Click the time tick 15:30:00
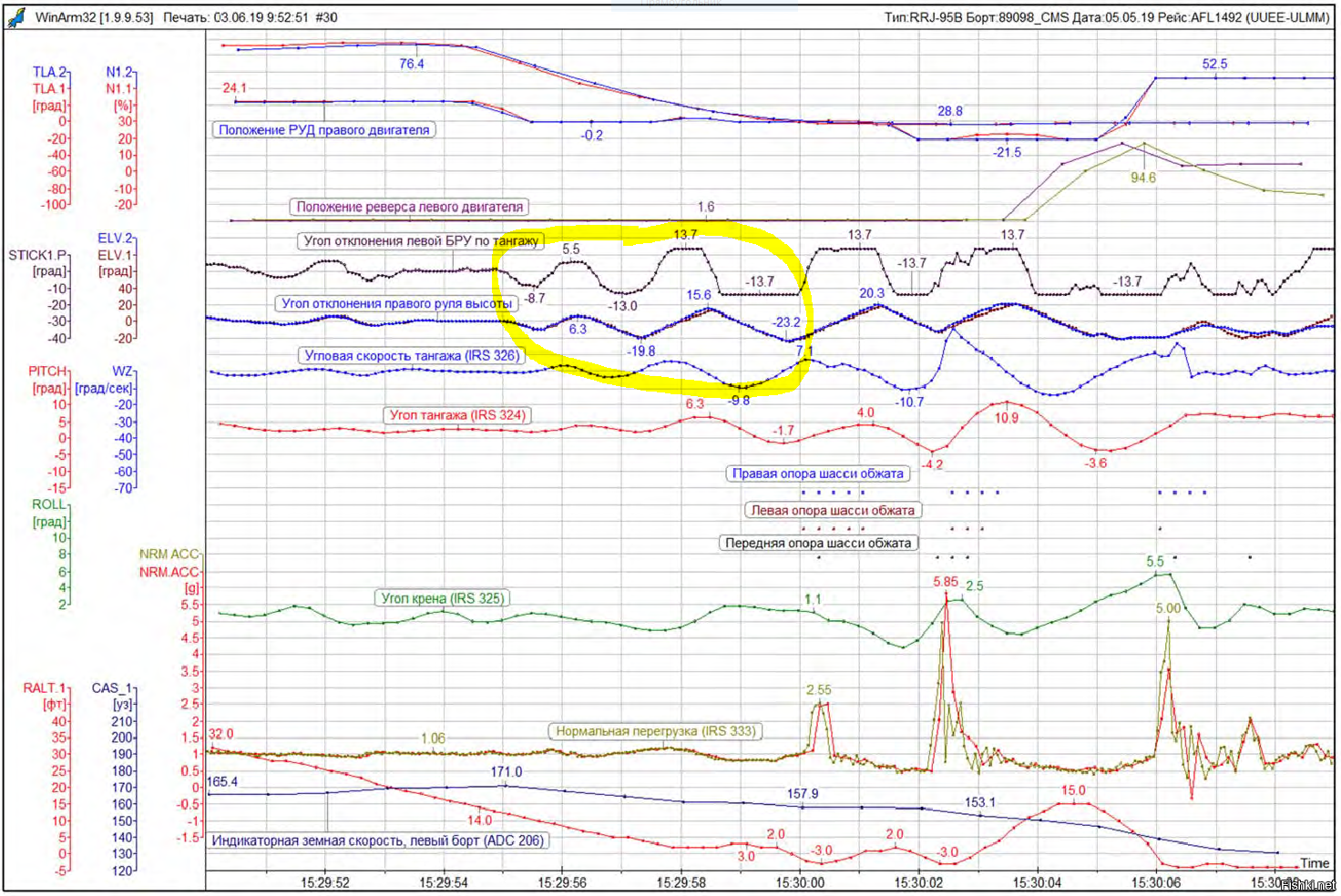This screenshot has height=896, width=1341. click(800, 882)
